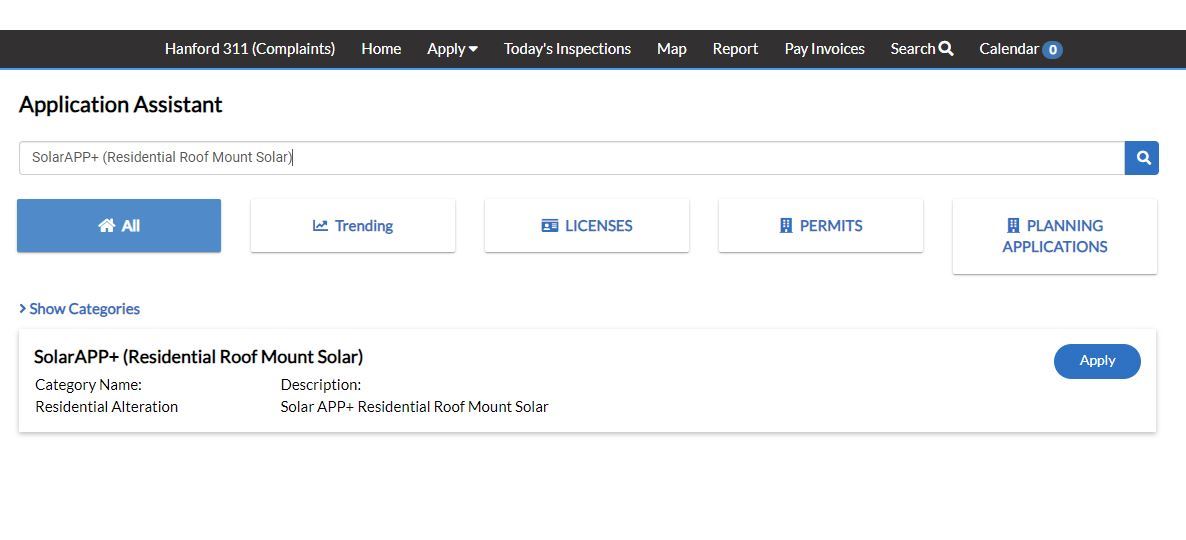
Task: Select the All category tab
Action: click(x=119, y=225)
